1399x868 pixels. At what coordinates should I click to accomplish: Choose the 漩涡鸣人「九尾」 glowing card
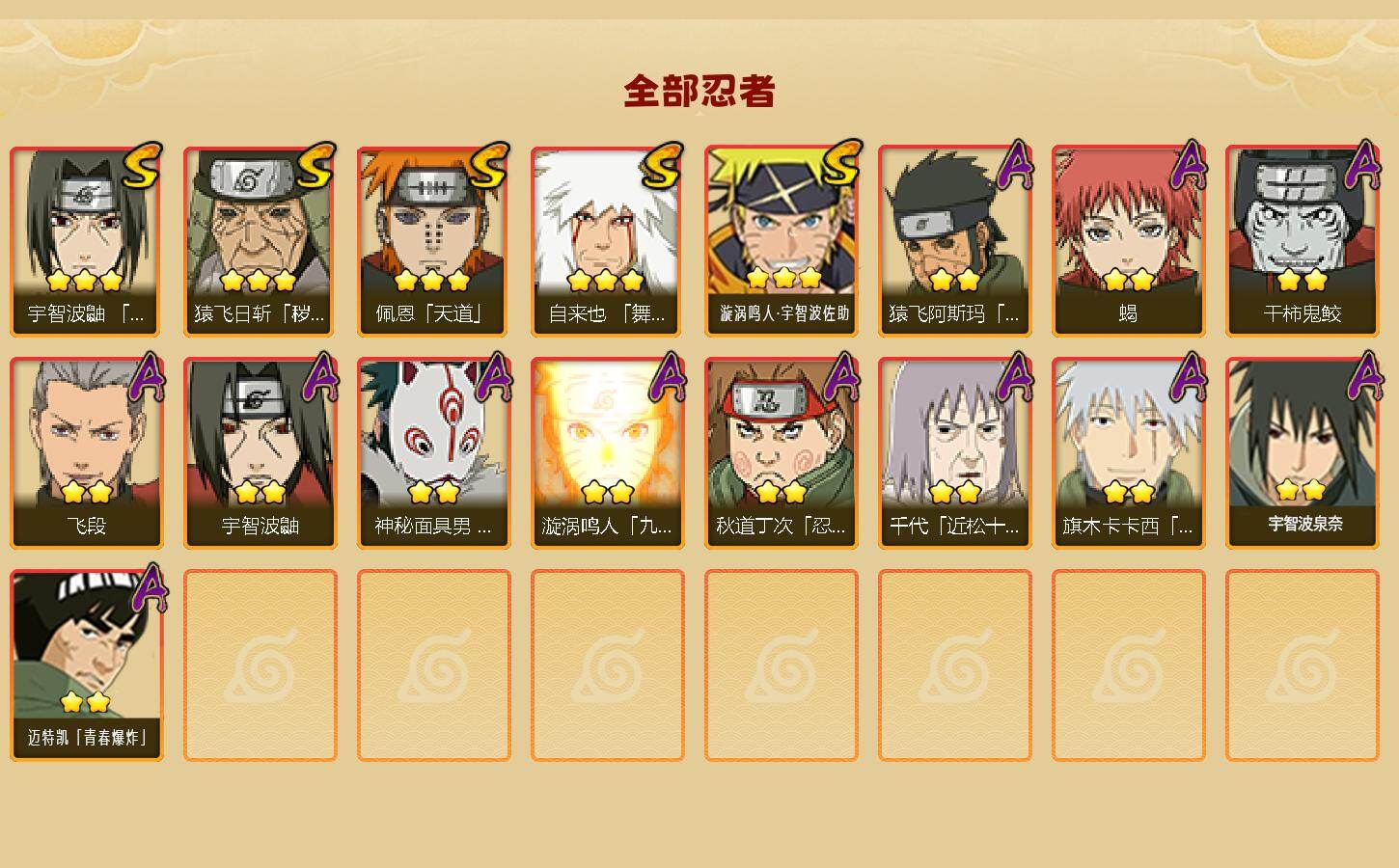click(x=608, y=453)
